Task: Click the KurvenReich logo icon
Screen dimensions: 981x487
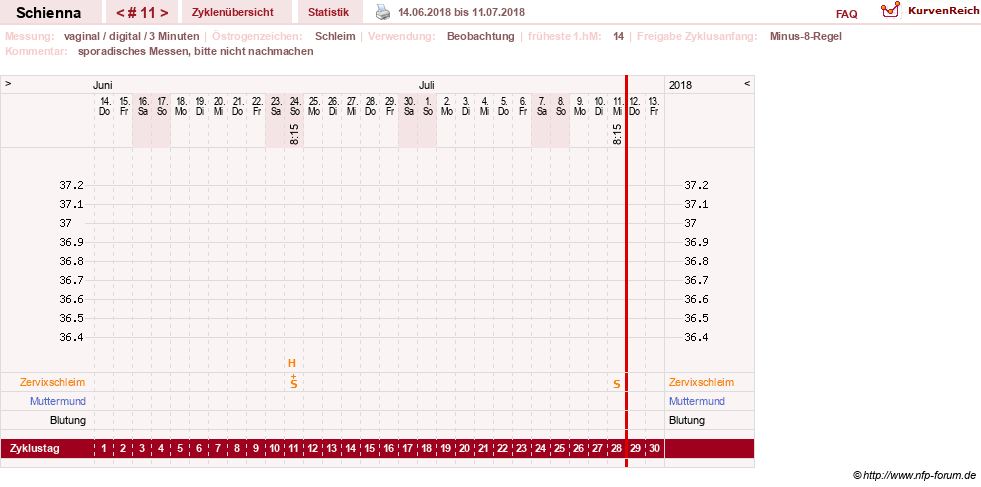Action: coord(890,10)
